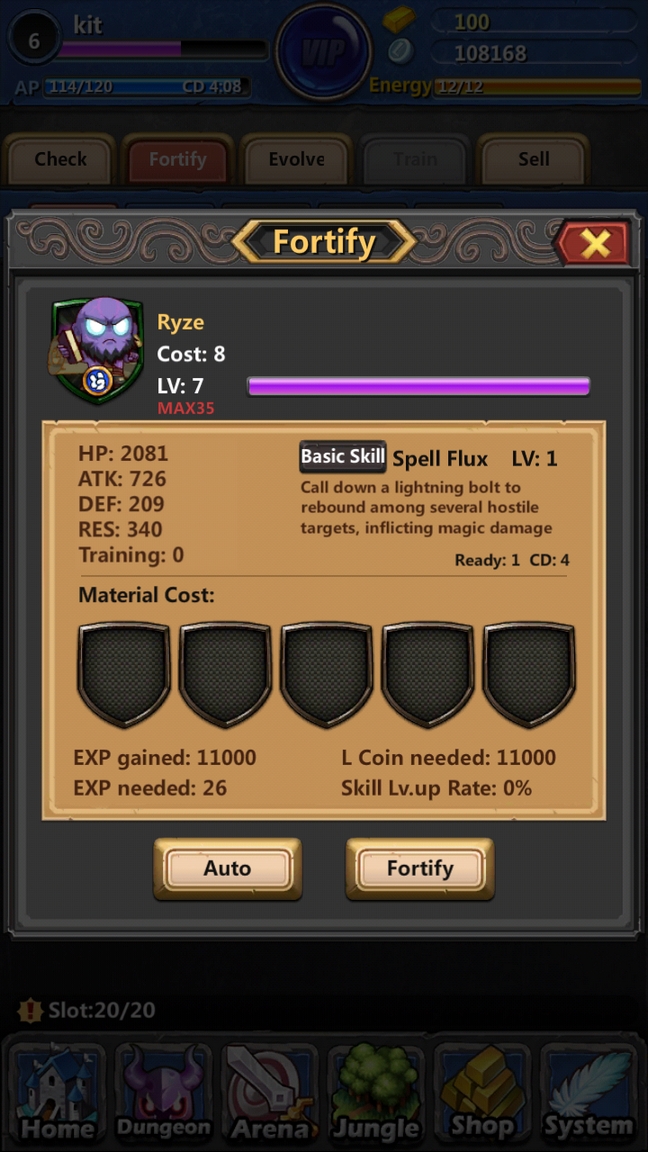Select the first empty material shield slot

point(124,674)
